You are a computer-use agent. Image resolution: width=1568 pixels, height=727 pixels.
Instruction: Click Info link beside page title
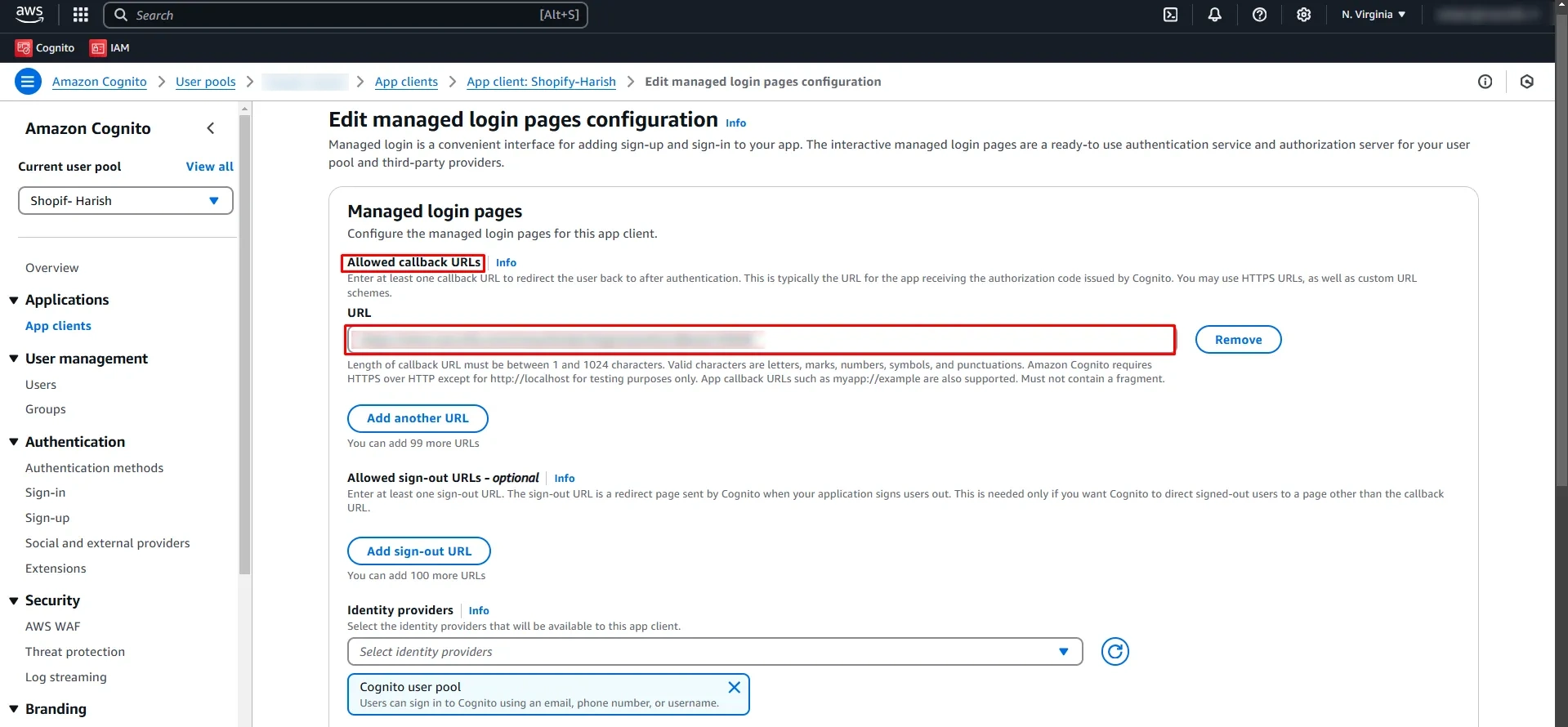click(735, 123)
